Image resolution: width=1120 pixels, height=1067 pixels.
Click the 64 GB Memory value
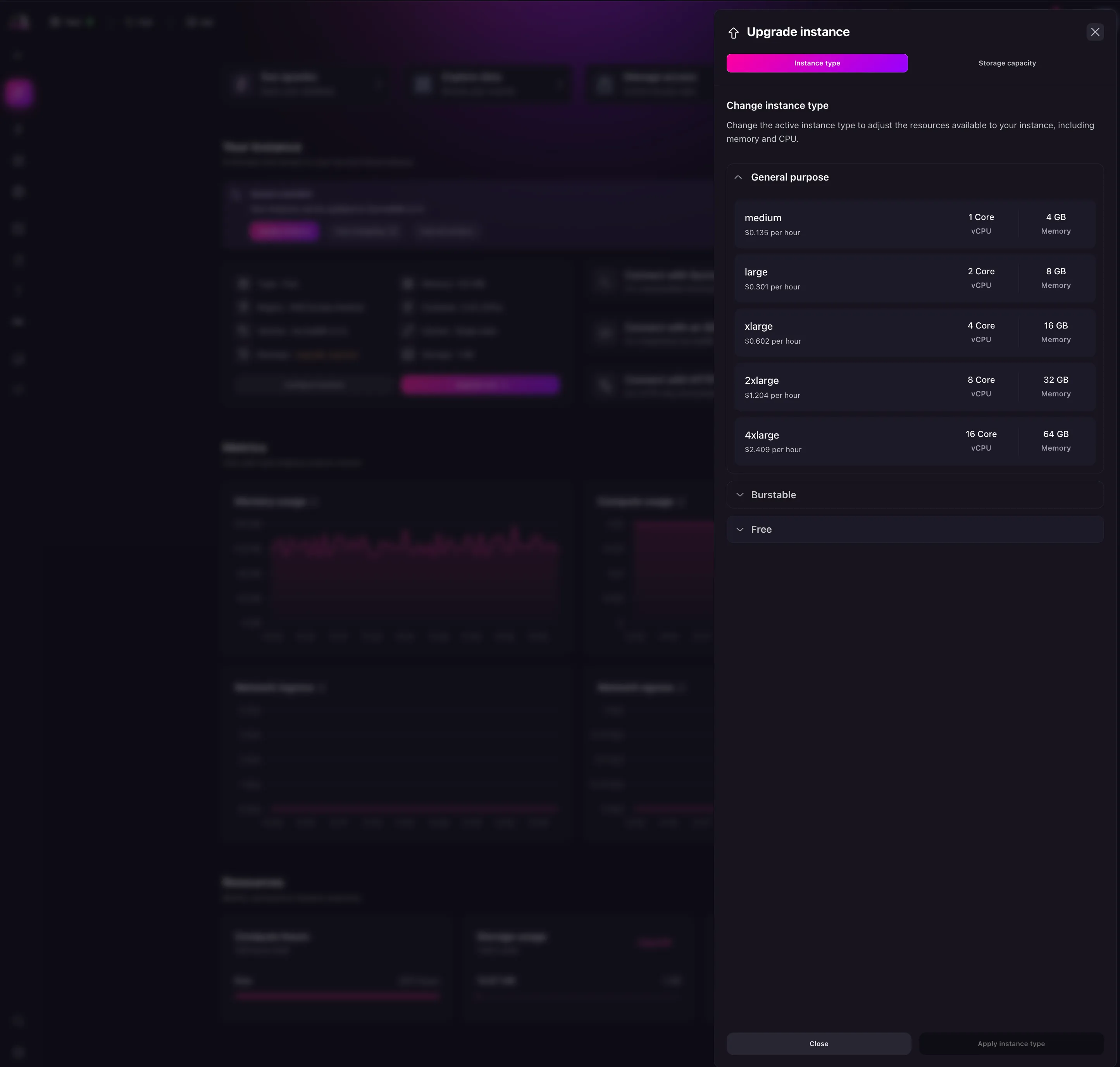coord(1055,435)
